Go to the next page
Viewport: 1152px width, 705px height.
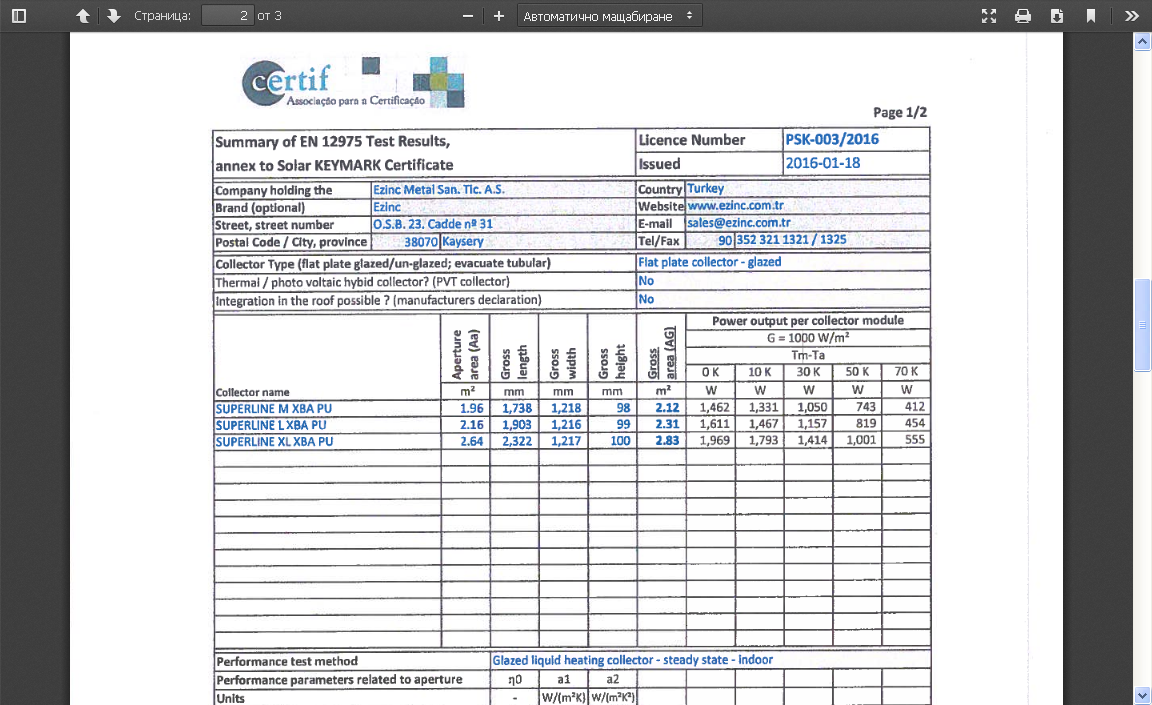(x=113, y=16)
